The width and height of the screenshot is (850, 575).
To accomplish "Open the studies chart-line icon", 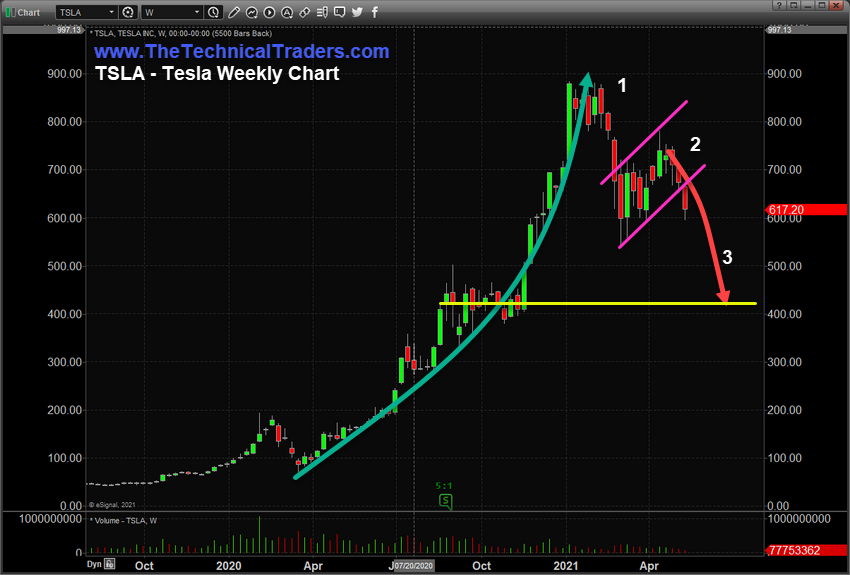I will 252,12.
